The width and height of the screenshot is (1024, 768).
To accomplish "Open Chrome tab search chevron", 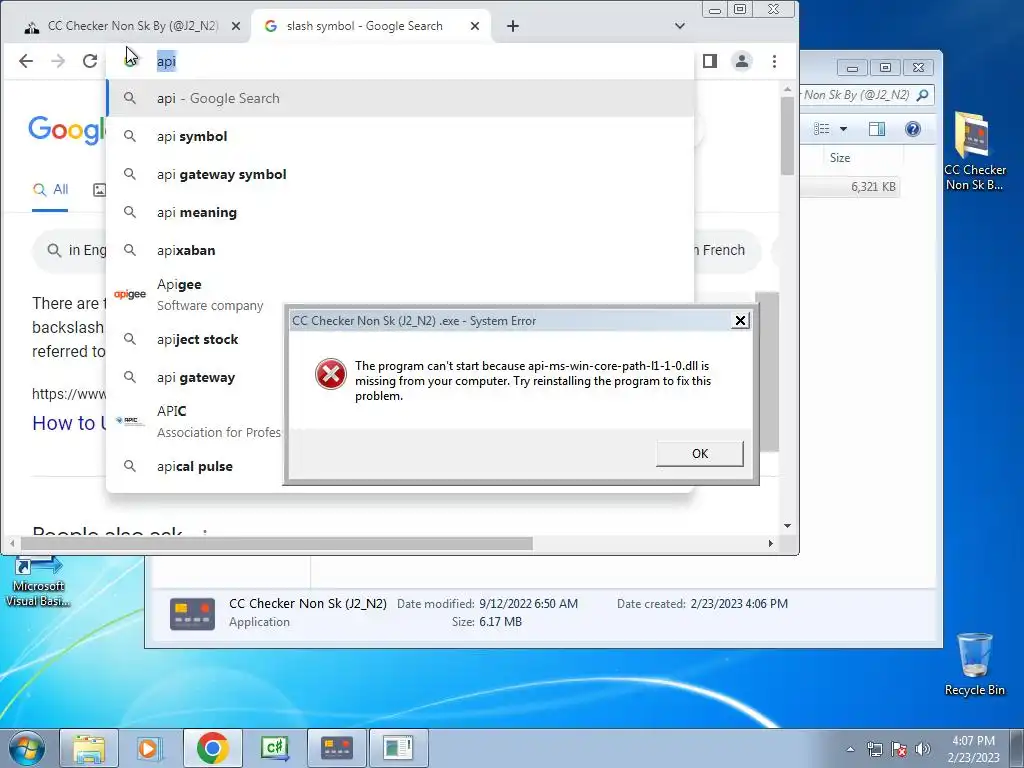I will (680, 26).
